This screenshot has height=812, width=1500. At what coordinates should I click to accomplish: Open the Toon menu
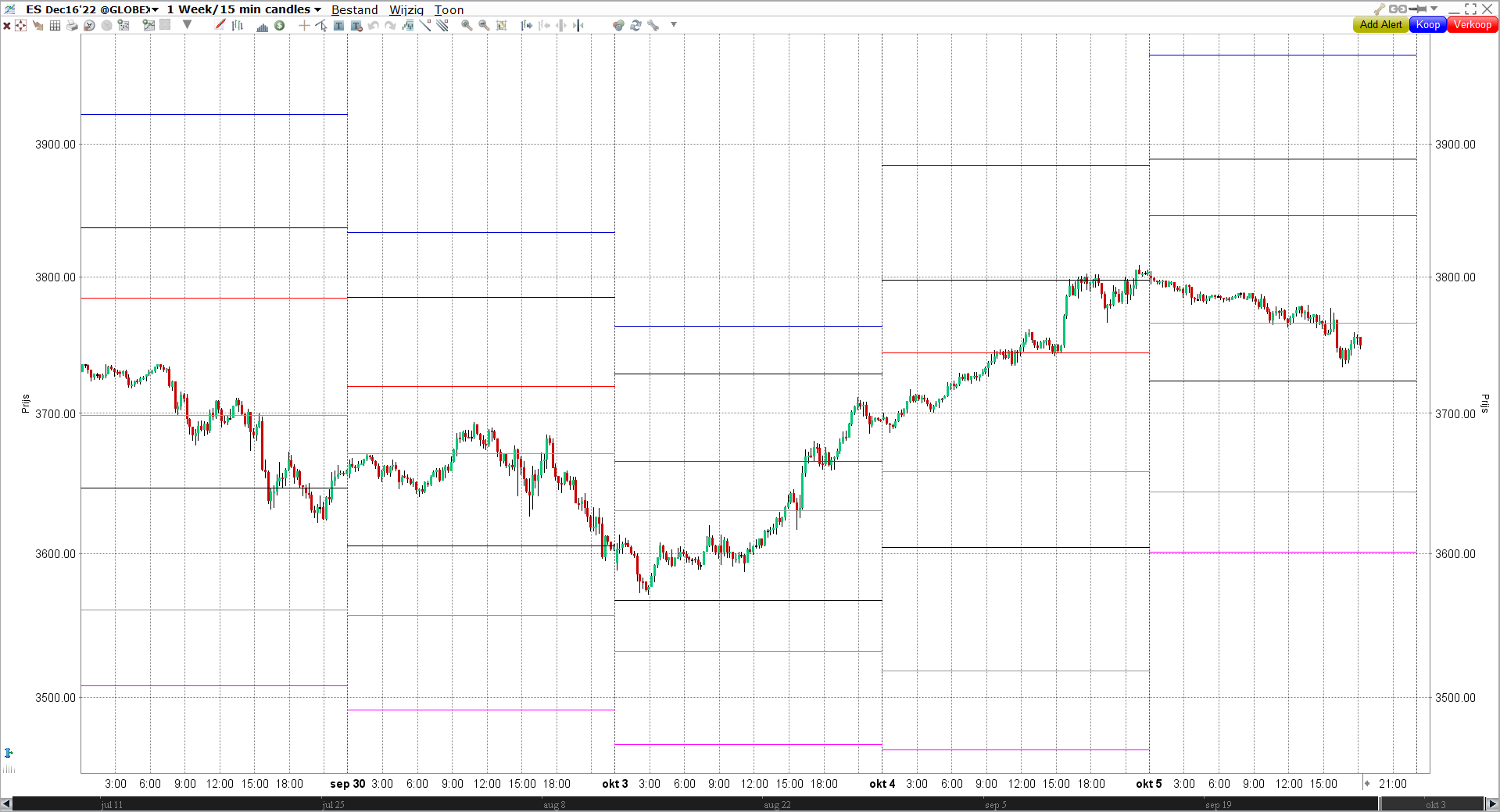449,9
